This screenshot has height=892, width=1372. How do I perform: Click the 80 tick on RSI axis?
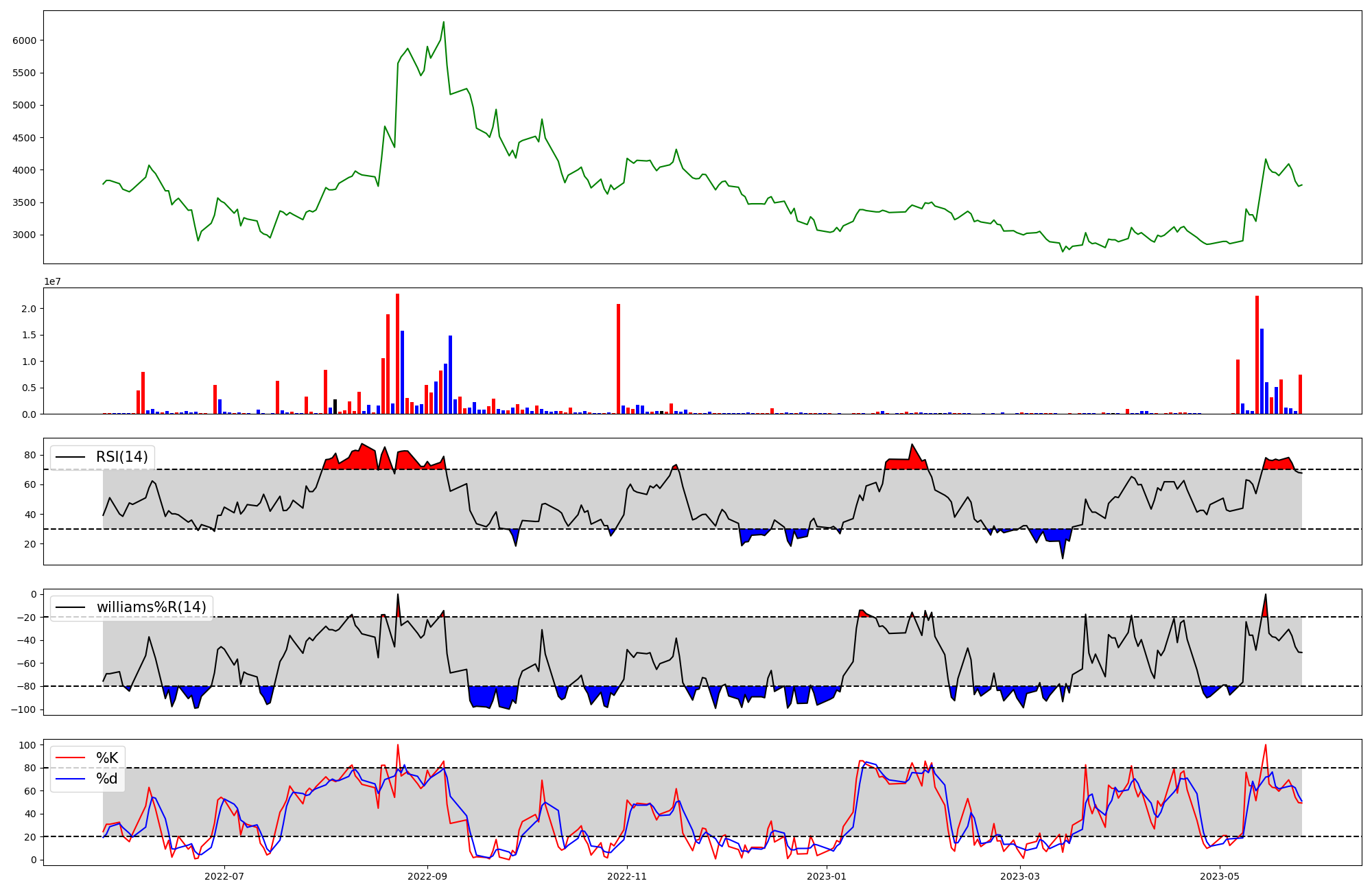coord(29,455)
